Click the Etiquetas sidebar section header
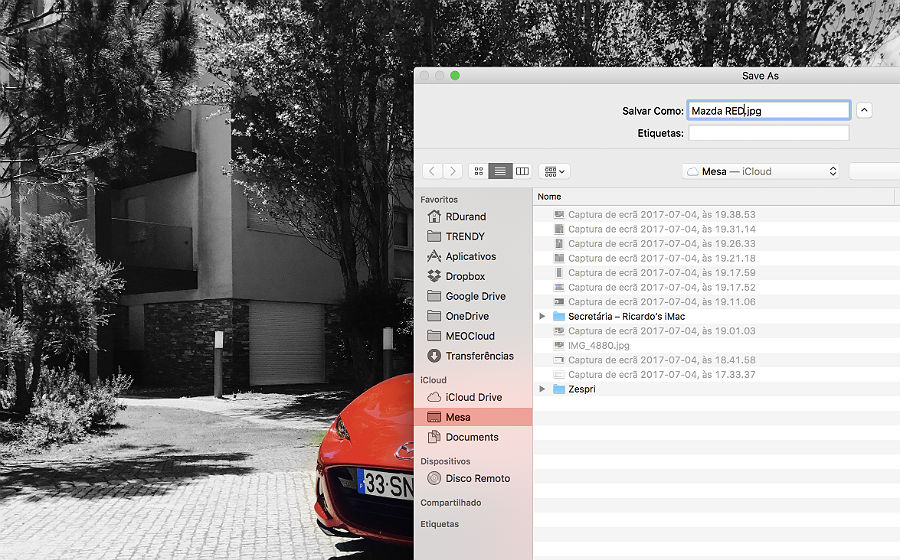Image resolution: width=900 pixels, height=560 pixels. coord(440,524)
